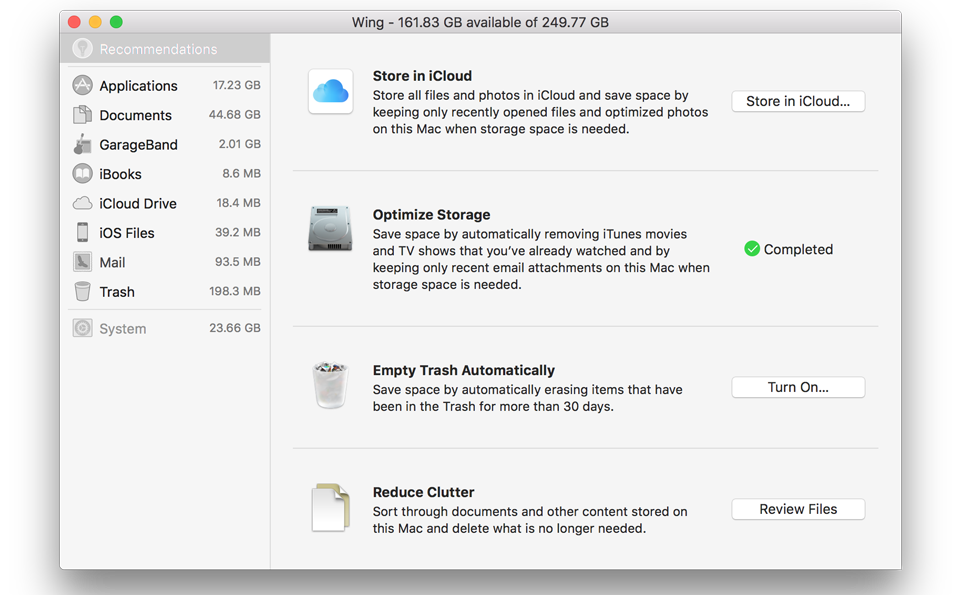Viewport: 960px width, 595px height.
Task: Click the window title showing available storage
Action: point(480,22)
